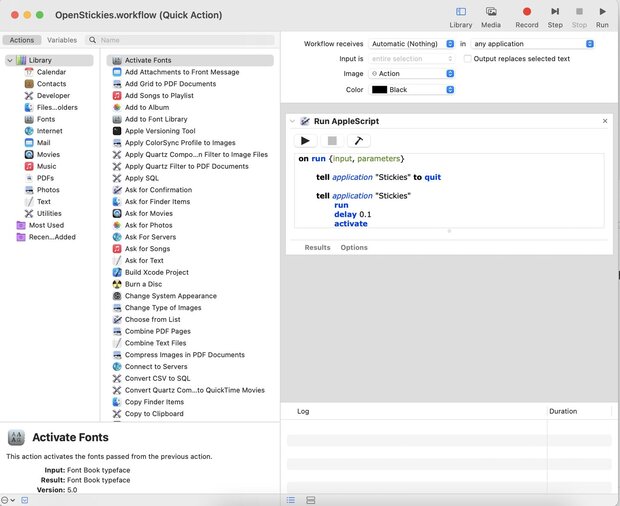Viewport: 620px width, 506px height.
Task: Show the log view with the list icon
Action: pos(291,500)
